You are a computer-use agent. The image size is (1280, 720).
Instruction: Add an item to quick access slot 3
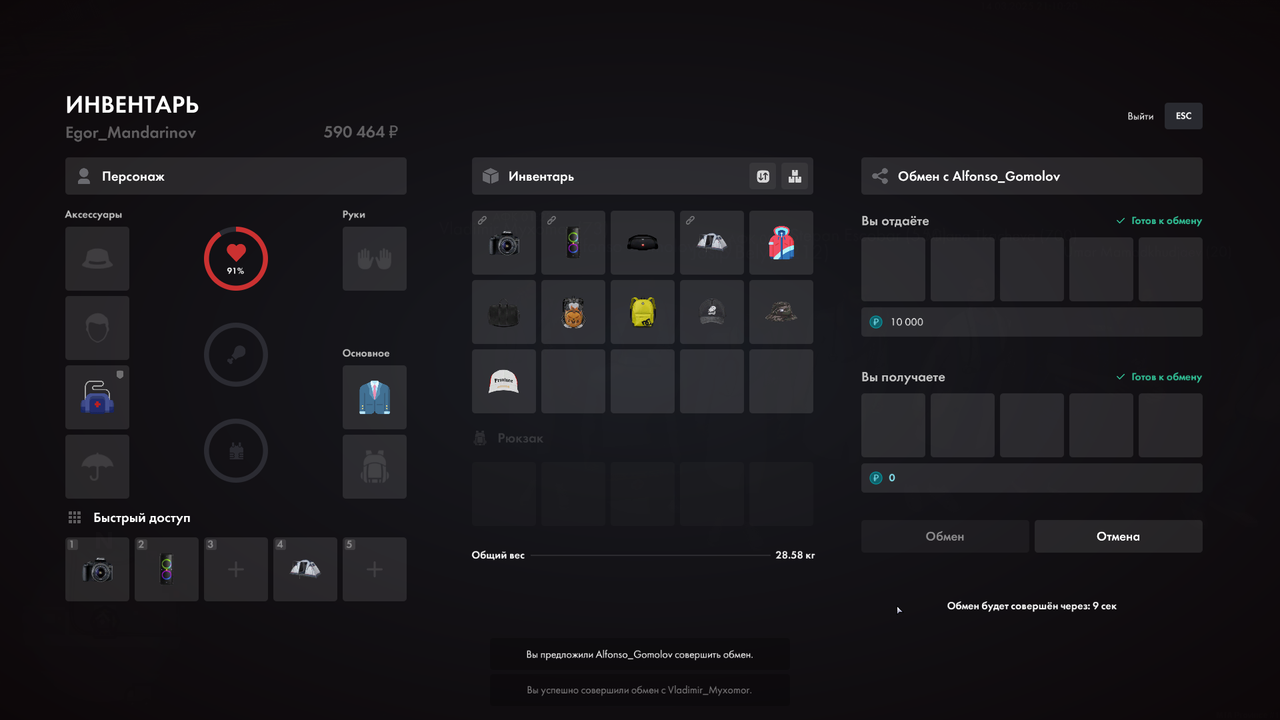click(236, 570)
